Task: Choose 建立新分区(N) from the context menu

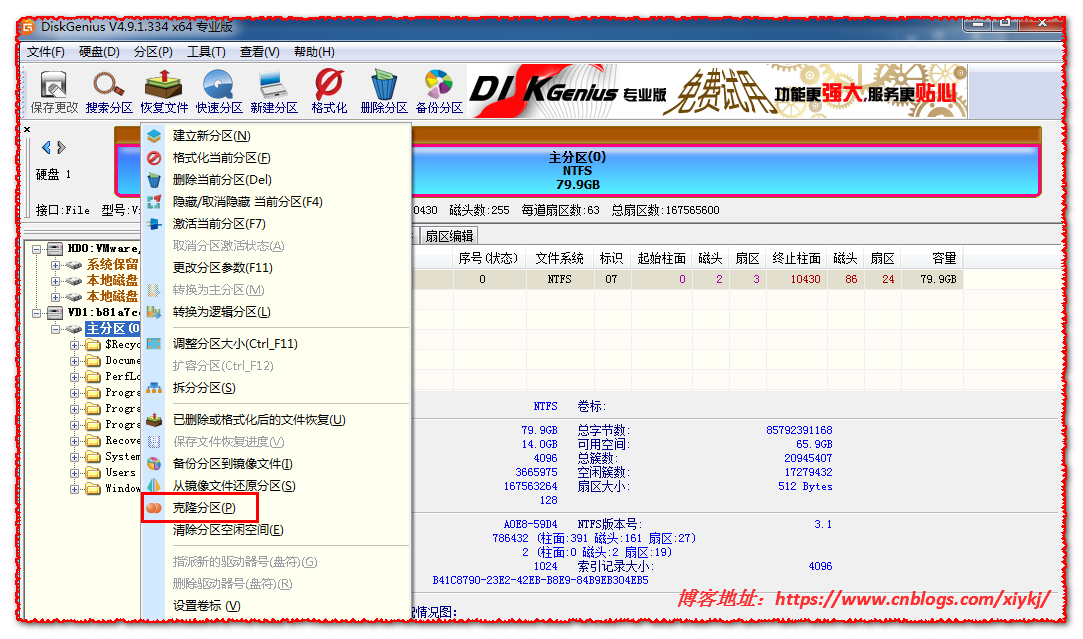Action: (x=276, y=136)
